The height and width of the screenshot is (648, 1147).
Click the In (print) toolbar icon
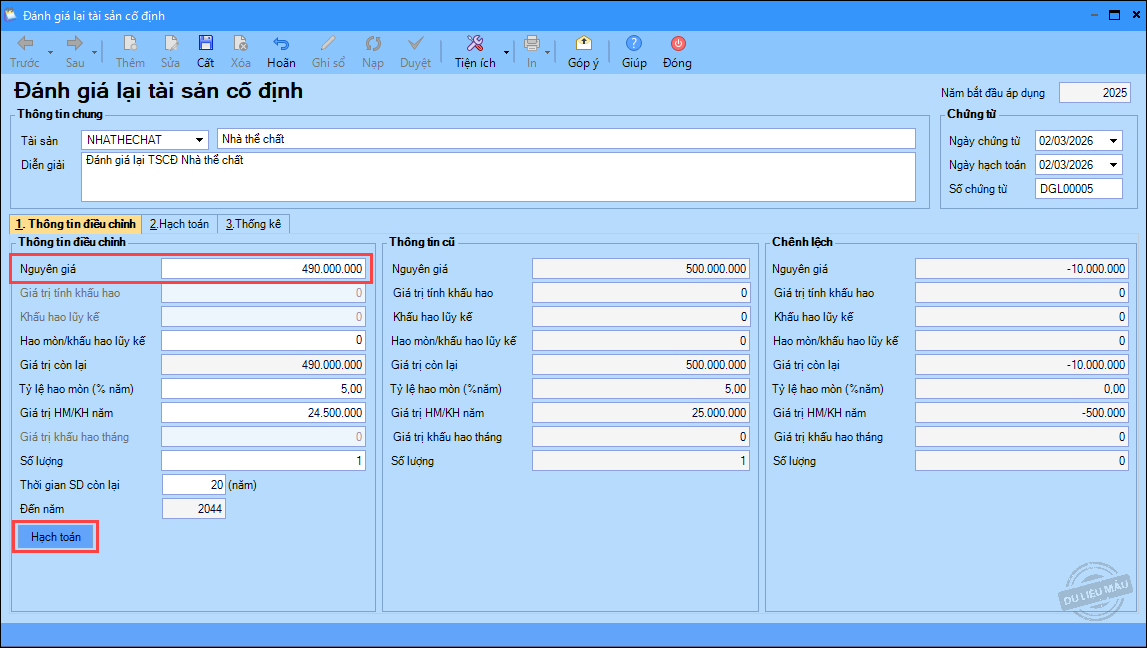(x=532, y=44)
